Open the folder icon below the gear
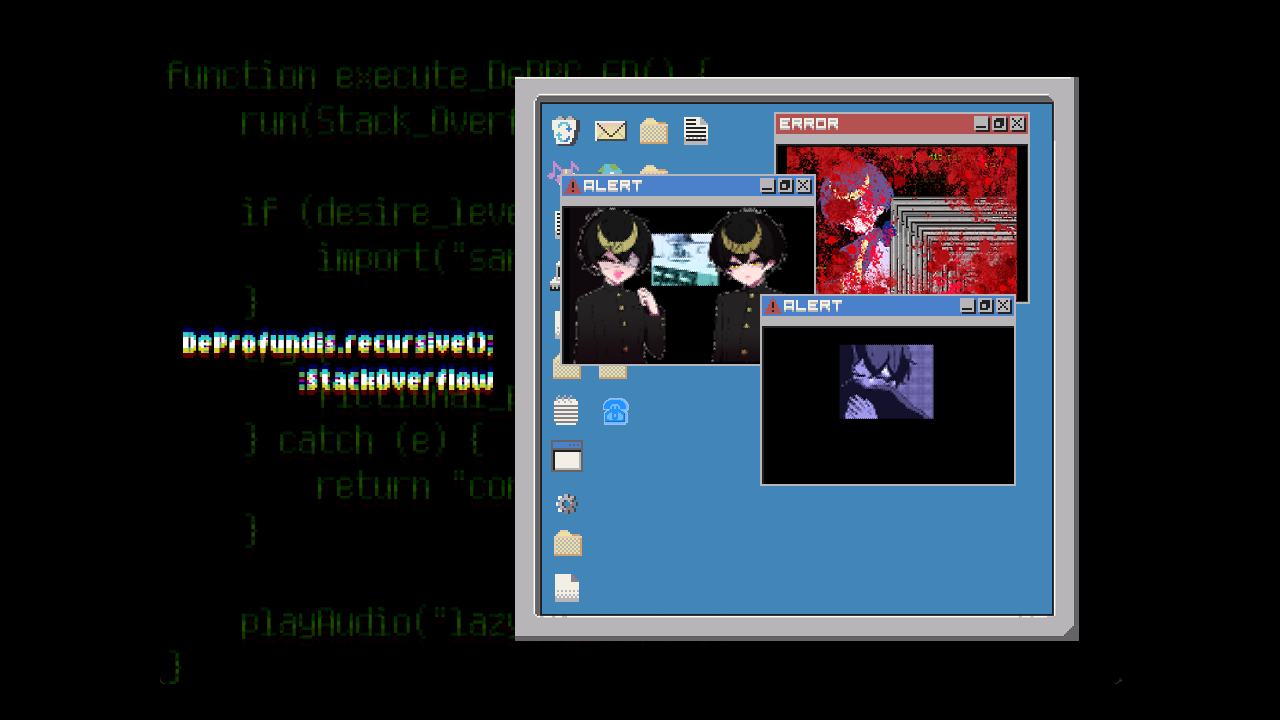Screen dimensions: 1280x720 567,543
